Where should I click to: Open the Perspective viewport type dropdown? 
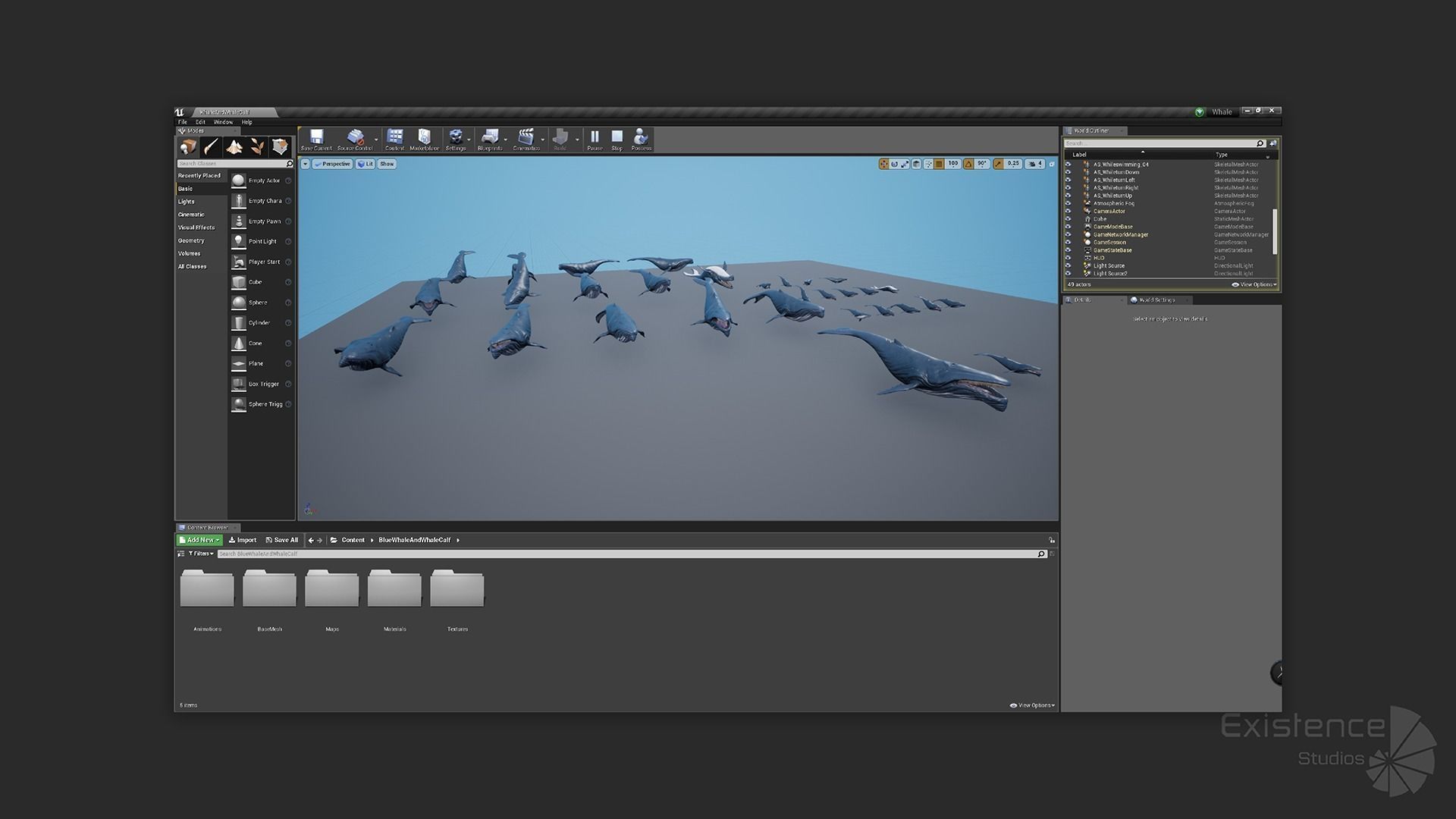tap(332, 164)
